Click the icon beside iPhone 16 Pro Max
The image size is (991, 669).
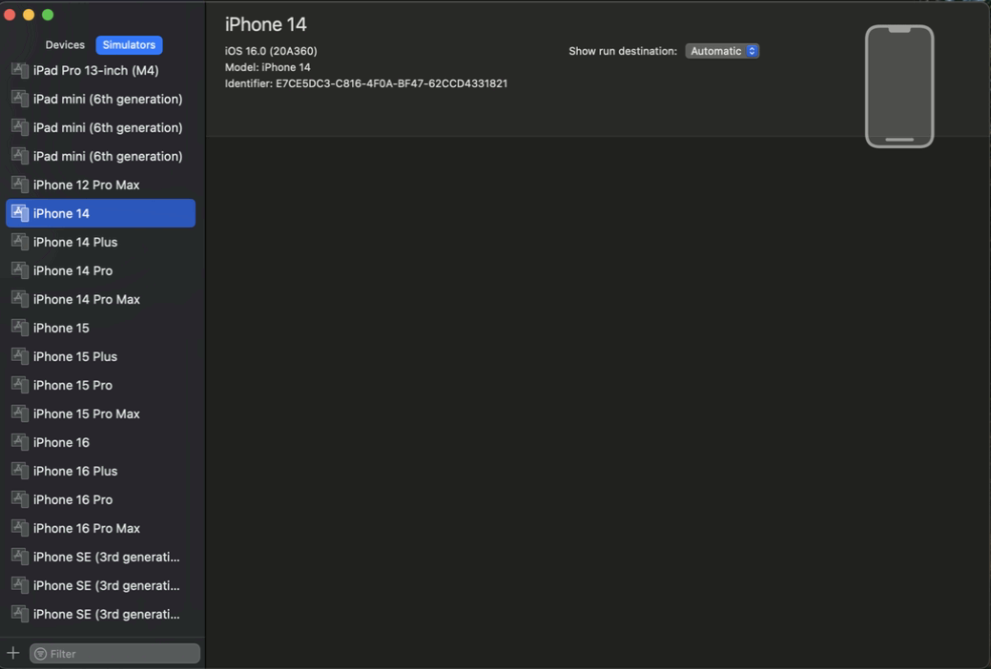point(20,529)
